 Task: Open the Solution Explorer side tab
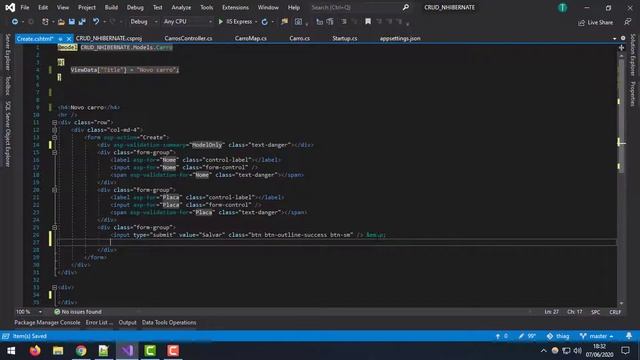633,55
